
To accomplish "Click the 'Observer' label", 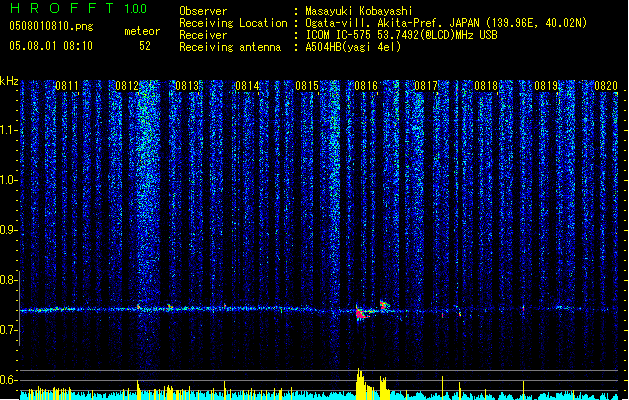I will click(203, 11).
